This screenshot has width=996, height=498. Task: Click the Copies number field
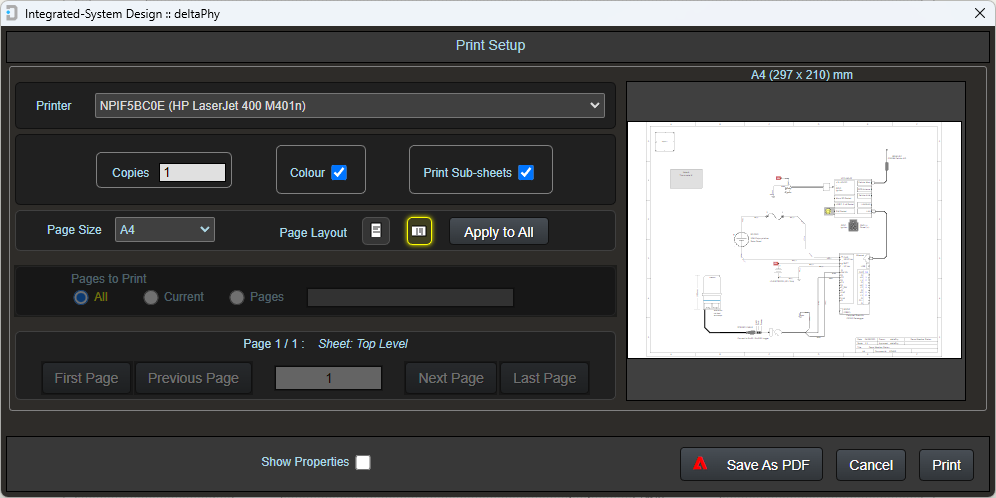click(193, 172)
